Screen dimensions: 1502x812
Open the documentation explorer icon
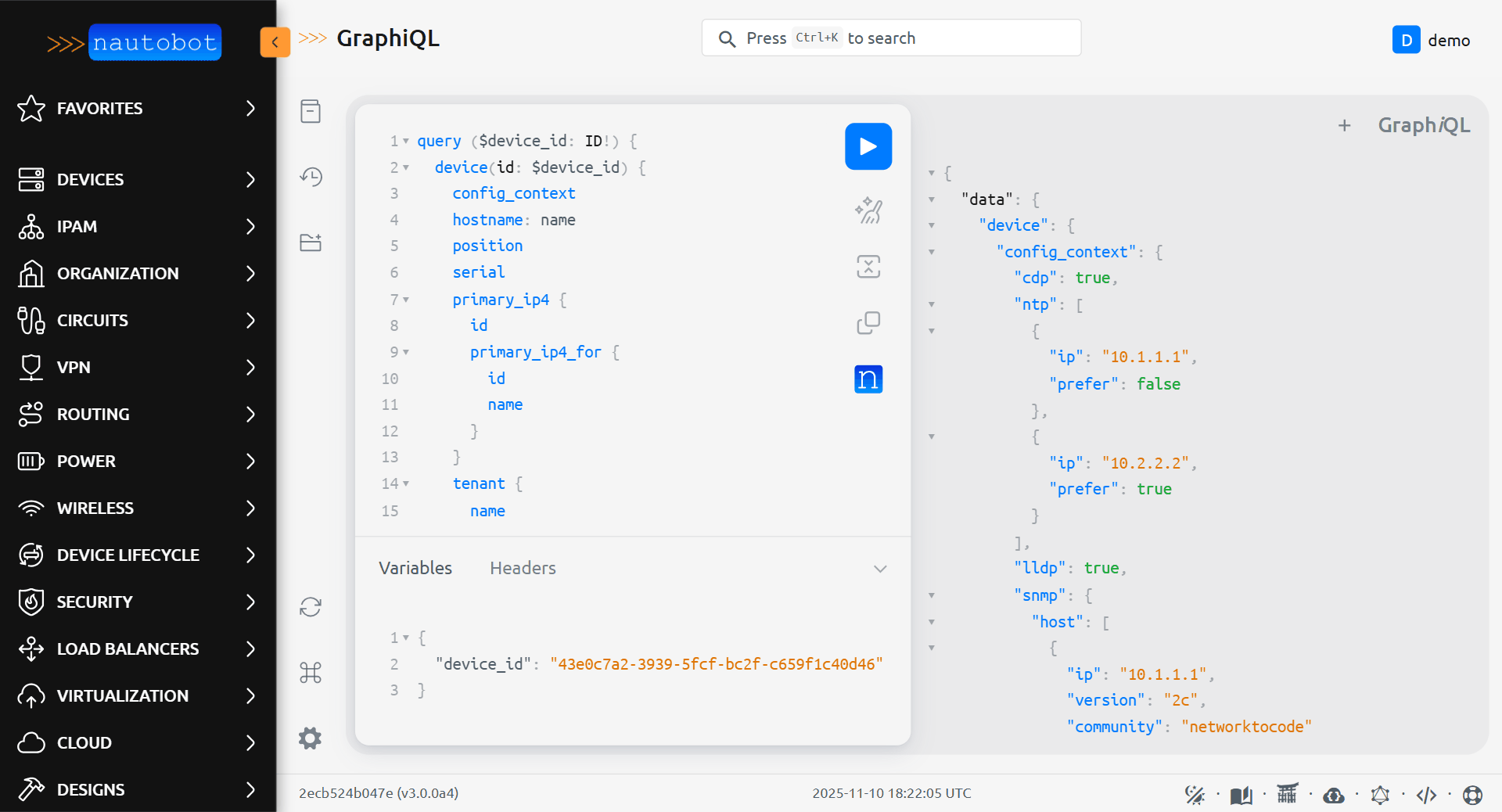pos(311,111)
